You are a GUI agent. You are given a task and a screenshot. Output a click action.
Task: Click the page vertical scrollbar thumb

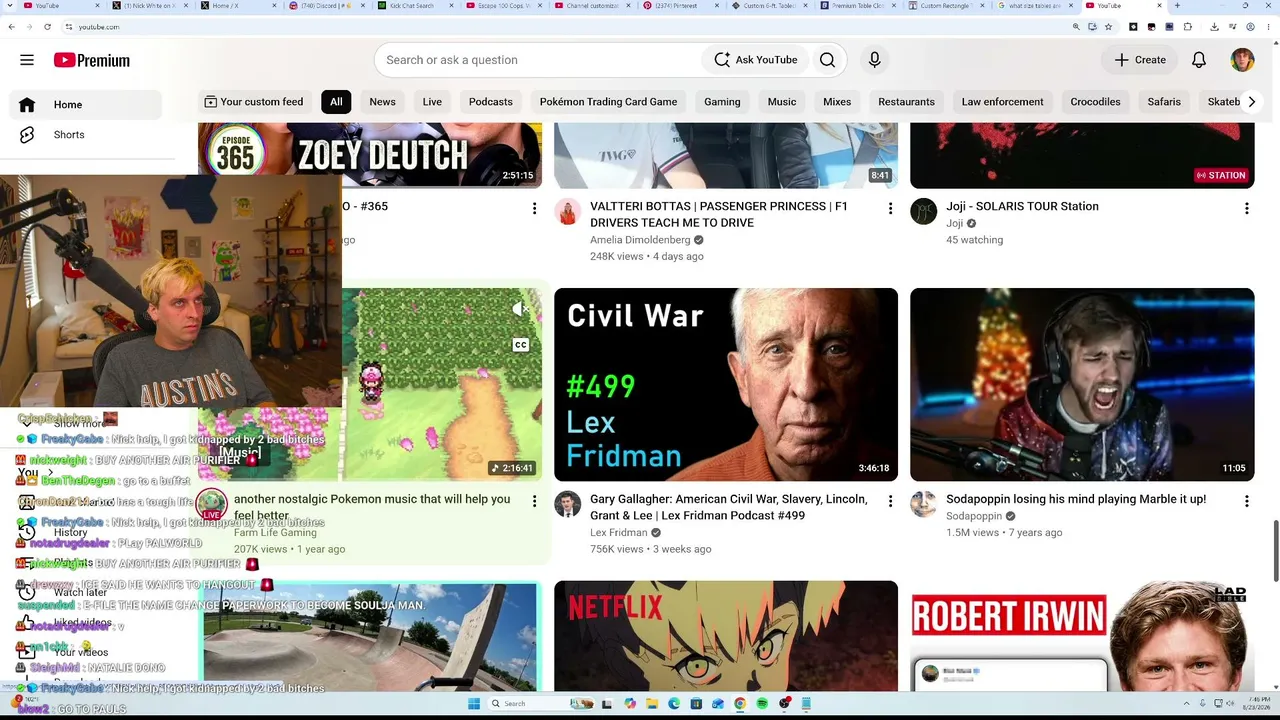(1275, 551)
